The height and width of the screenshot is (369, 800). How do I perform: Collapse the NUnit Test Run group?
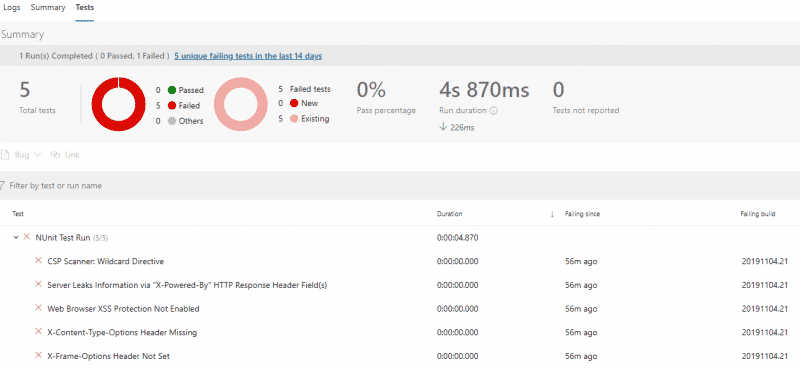[x=16, y=237]
